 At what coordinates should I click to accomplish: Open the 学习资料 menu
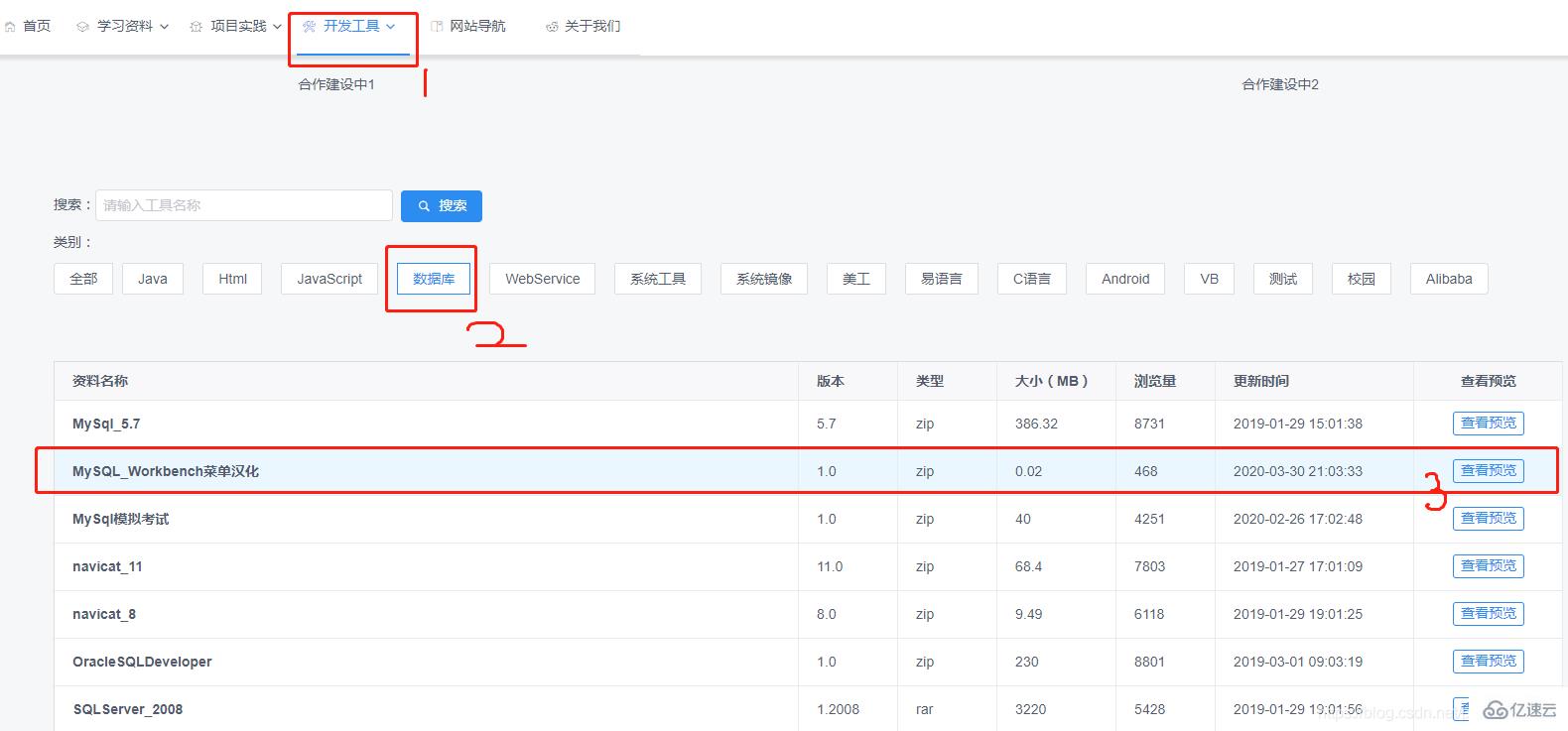[x=124, y=26]
